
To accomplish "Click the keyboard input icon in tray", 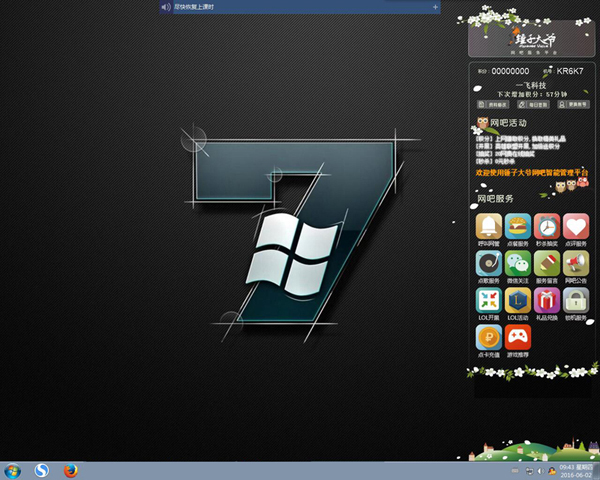I will pos(515,471).
